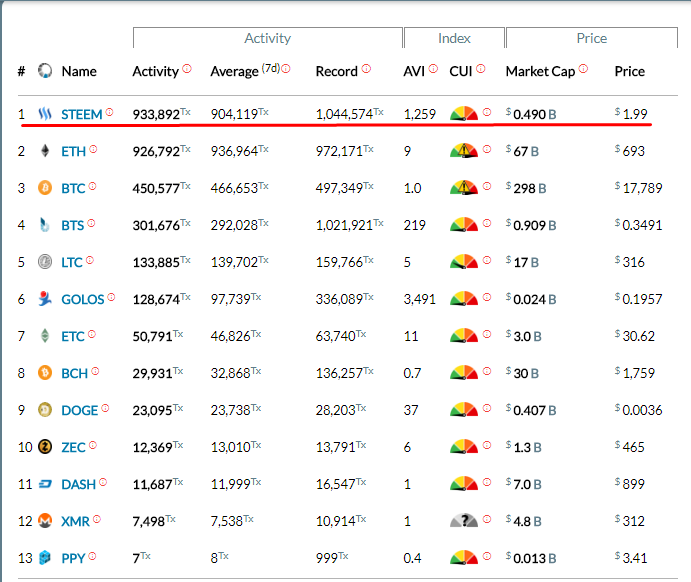The image size is (691, 582).
Task: Click the info icon right of BCH gauge
Action: pyautogui.click(x=487, y=371)
